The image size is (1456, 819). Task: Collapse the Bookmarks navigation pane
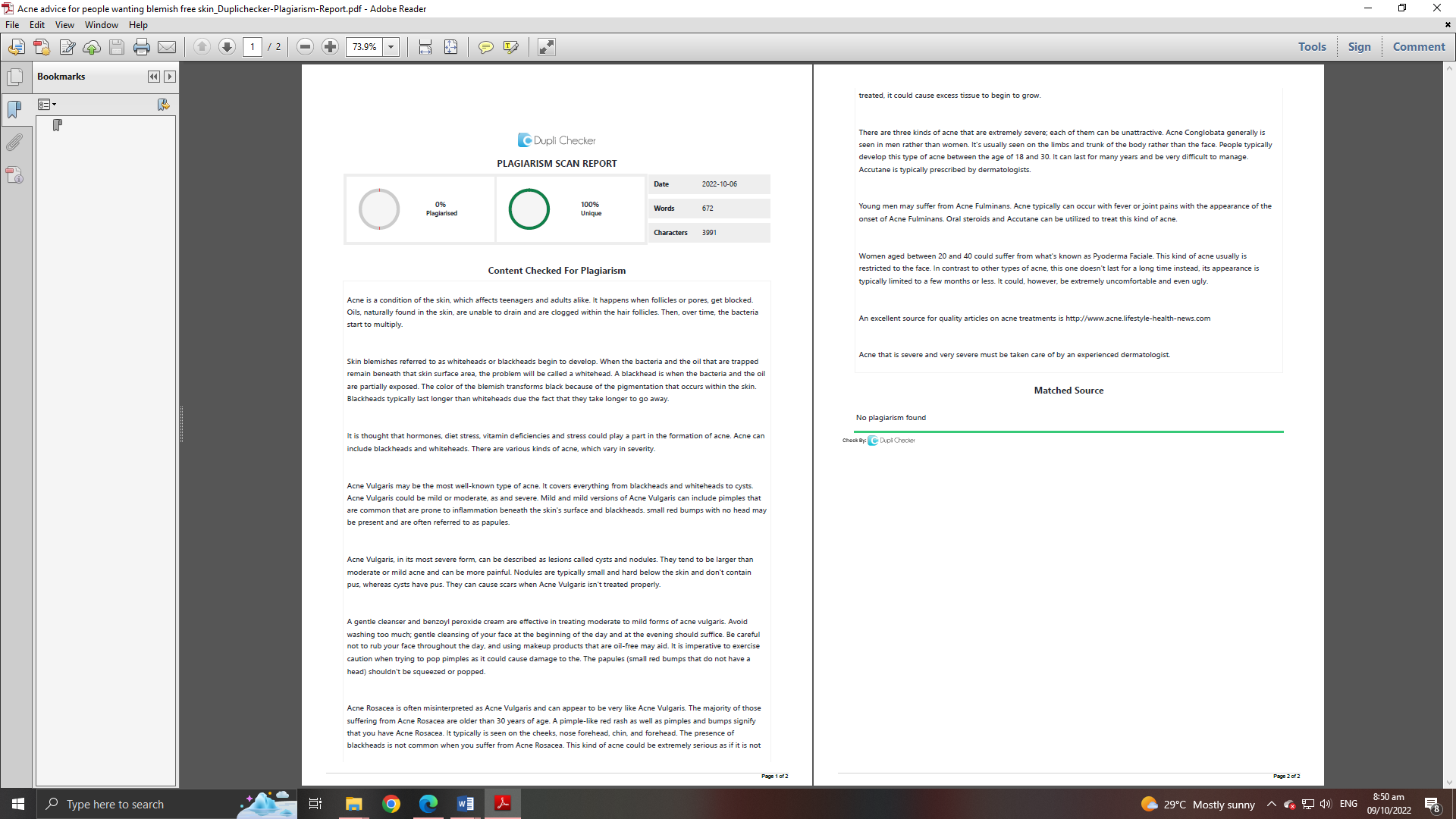click(153, 77)
